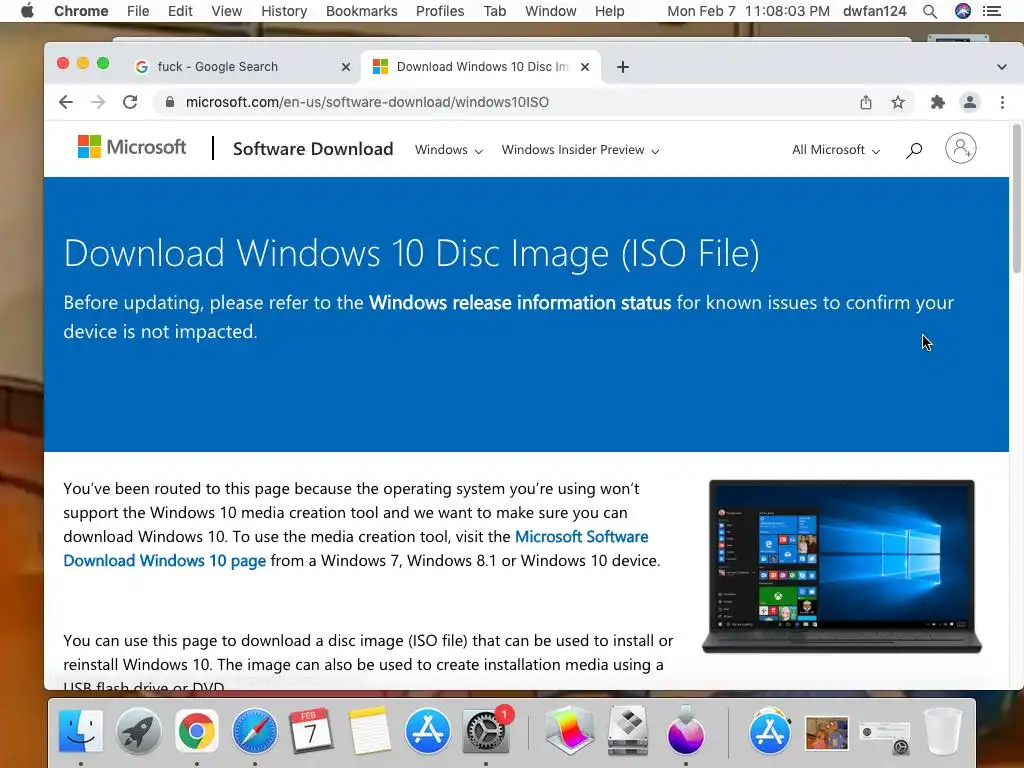Viewport: 1024px width, 768px height.
Task: Reload the Microsoft page
Action: pos(130,102)
